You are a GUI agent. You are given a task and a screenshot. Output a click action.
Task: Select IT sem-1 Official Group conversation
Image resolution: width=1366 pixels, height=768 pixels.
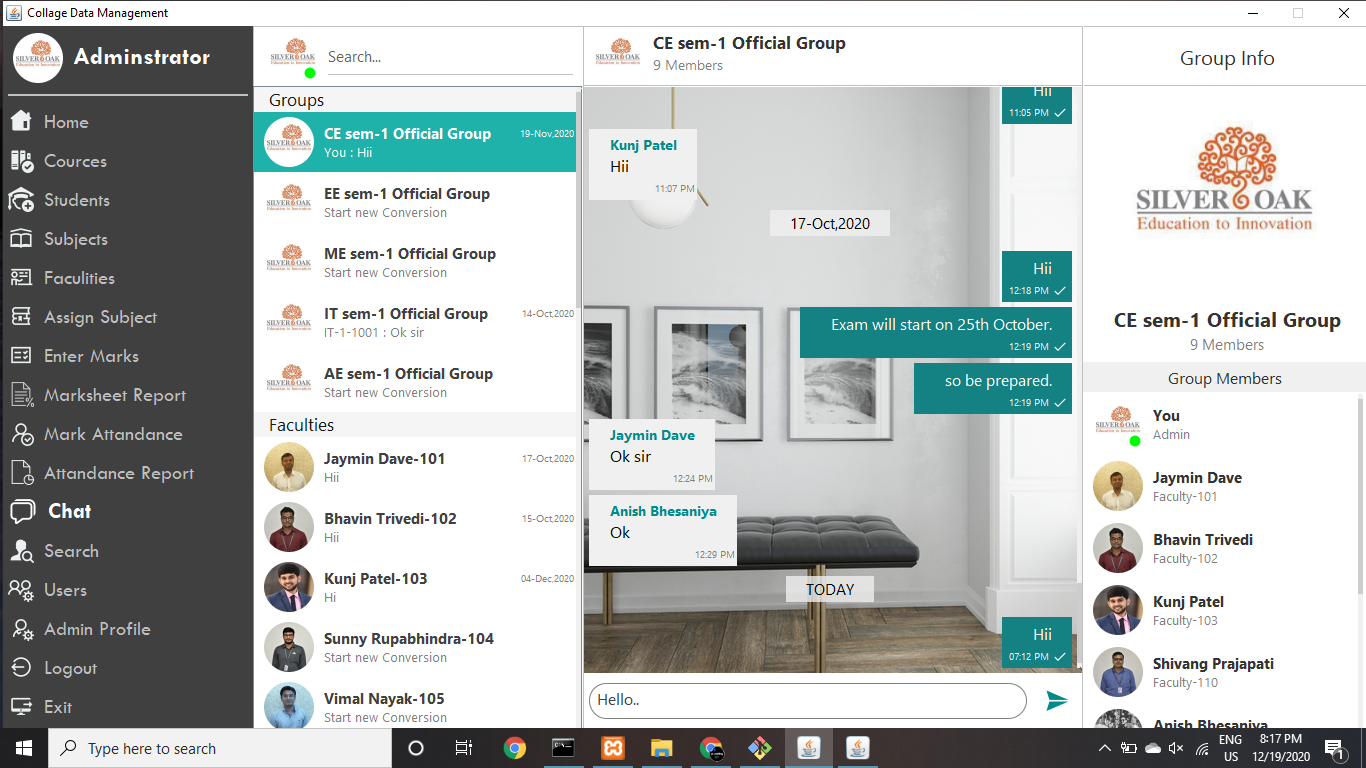415,322
